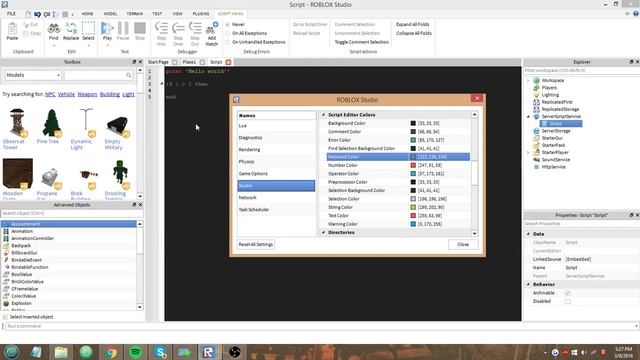Collapse Directories section in settings
Image resolution: width=640 pixels, height=360 pixels.
point(323,233)
